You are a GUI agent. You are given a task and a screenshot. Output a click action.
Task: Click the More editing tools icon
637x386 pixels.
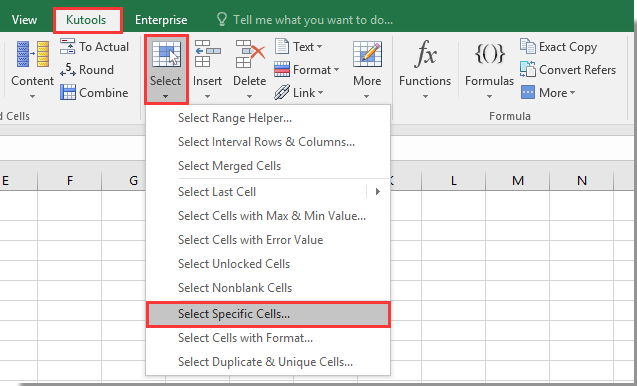click(x=367, y=54)
